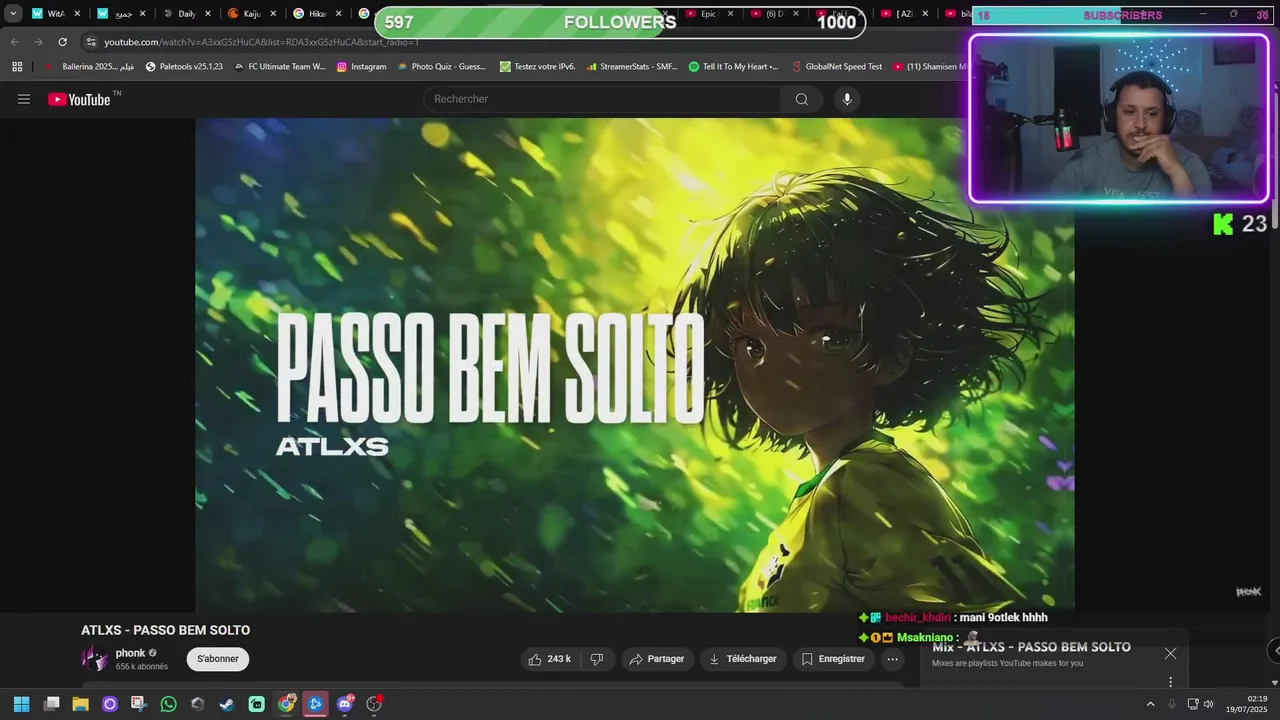The width and height of the screenshot is (1280, 720).
Task: Open WhatsApp from the taskbar
Action: click(168, 704)
